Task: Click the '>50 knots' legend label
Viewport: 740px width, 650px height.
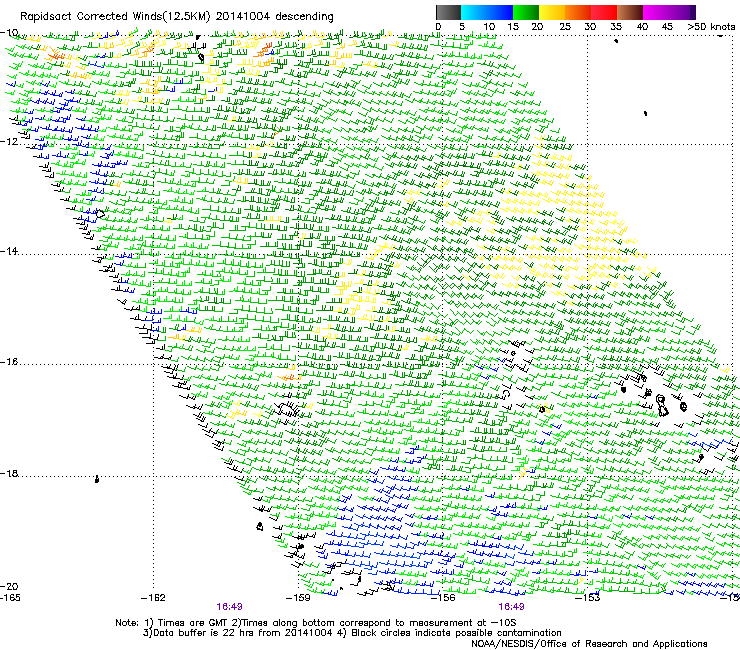Action: (711, 26)
